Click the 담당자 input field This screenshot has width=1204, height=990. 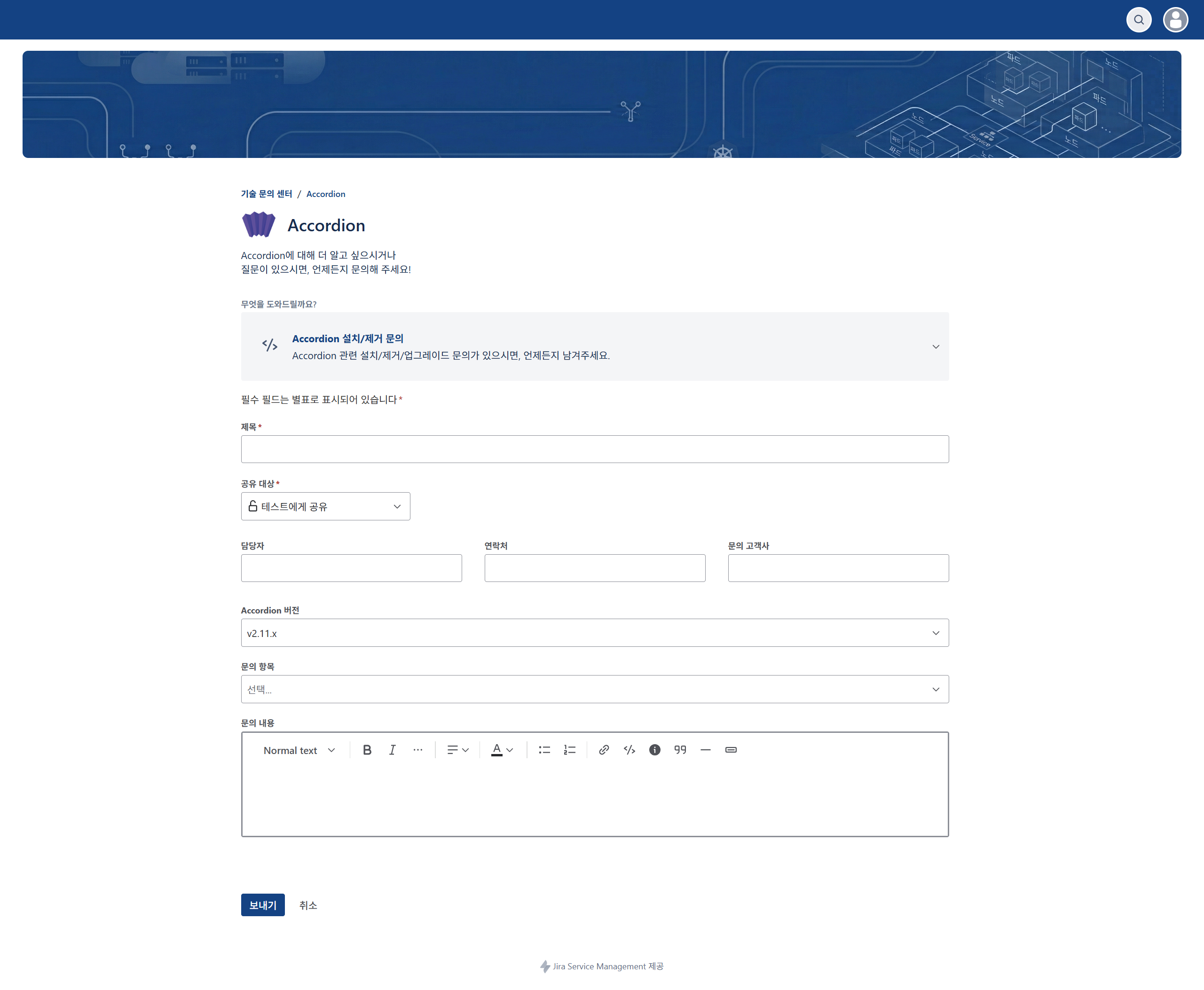pos(351,568)
